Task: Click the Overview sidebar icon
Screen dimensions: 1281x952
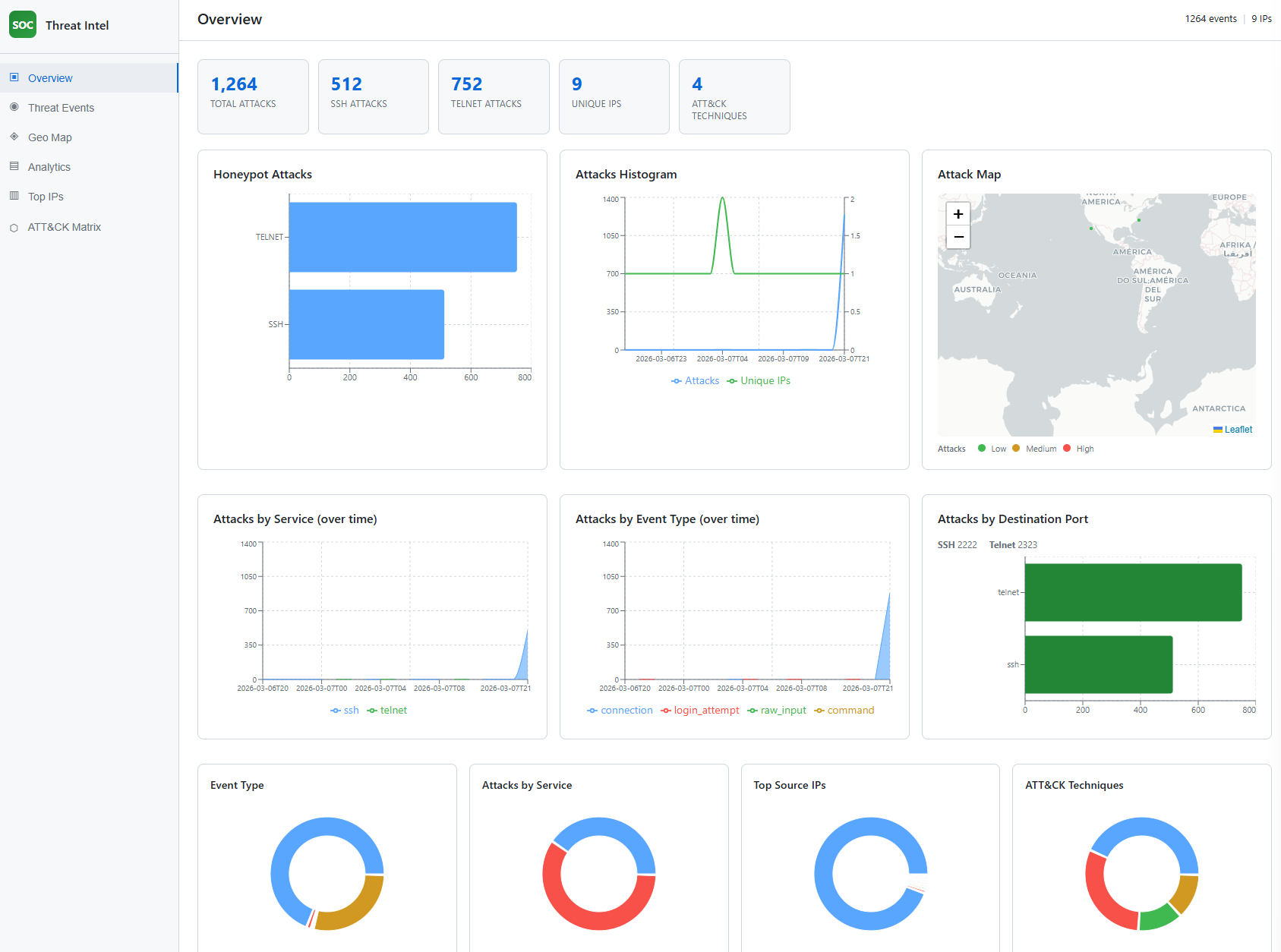Action: [14, 77]
